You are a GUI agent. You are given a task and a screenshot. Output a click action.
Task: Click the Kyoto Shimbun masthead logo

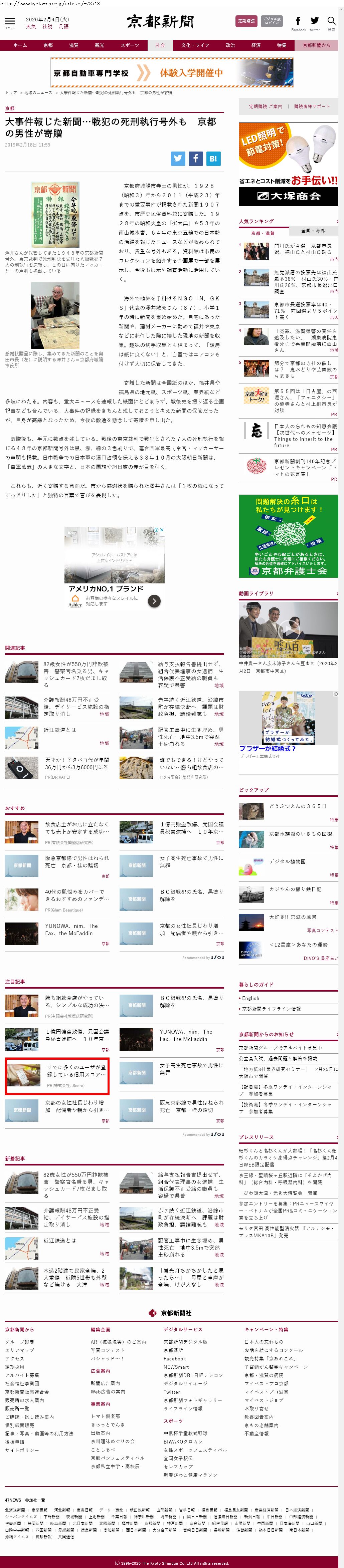pyautogui.click(x=160, y=22)
